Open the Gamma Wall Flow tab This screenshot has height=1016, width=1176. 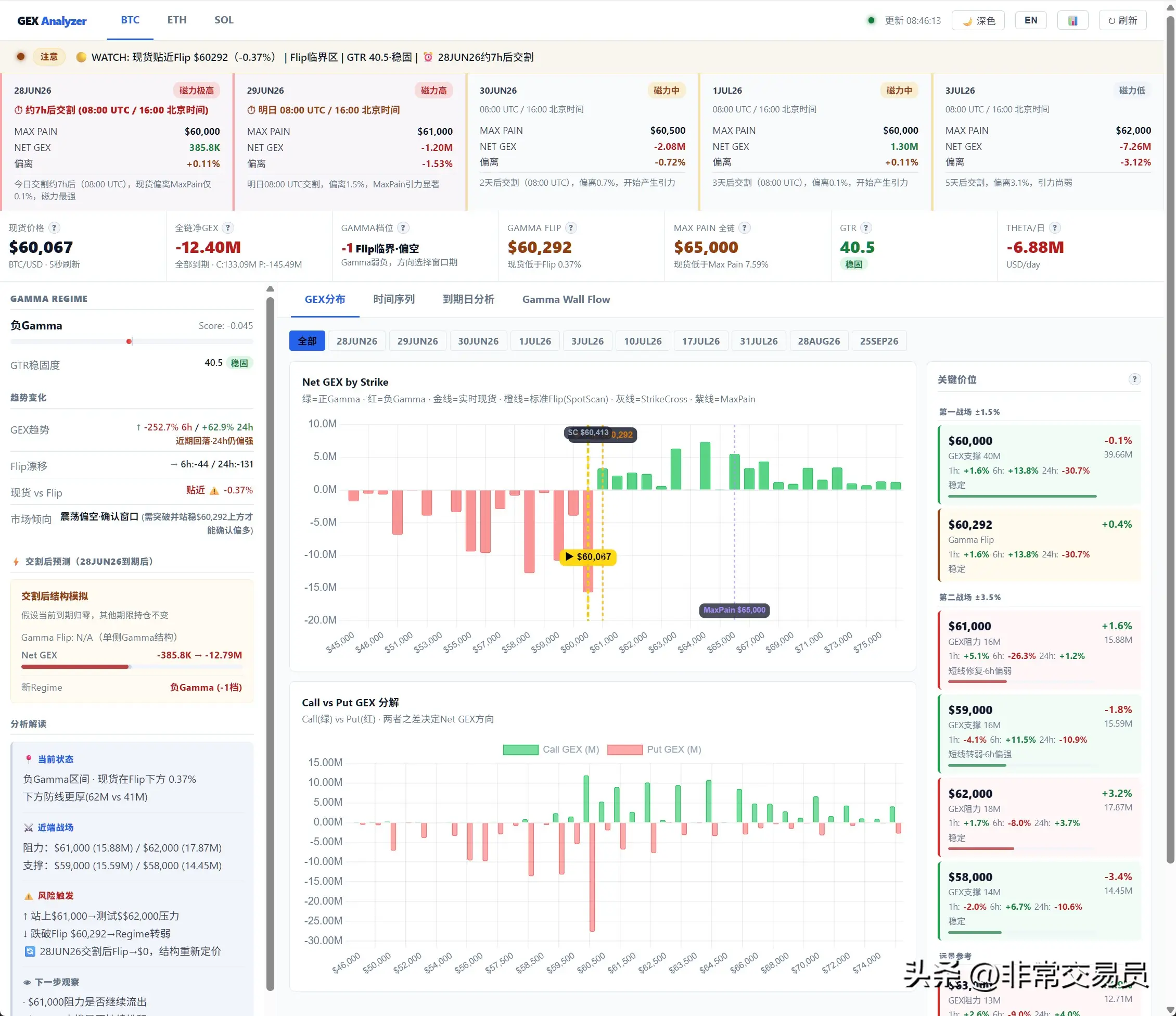[x=566, y=299]
